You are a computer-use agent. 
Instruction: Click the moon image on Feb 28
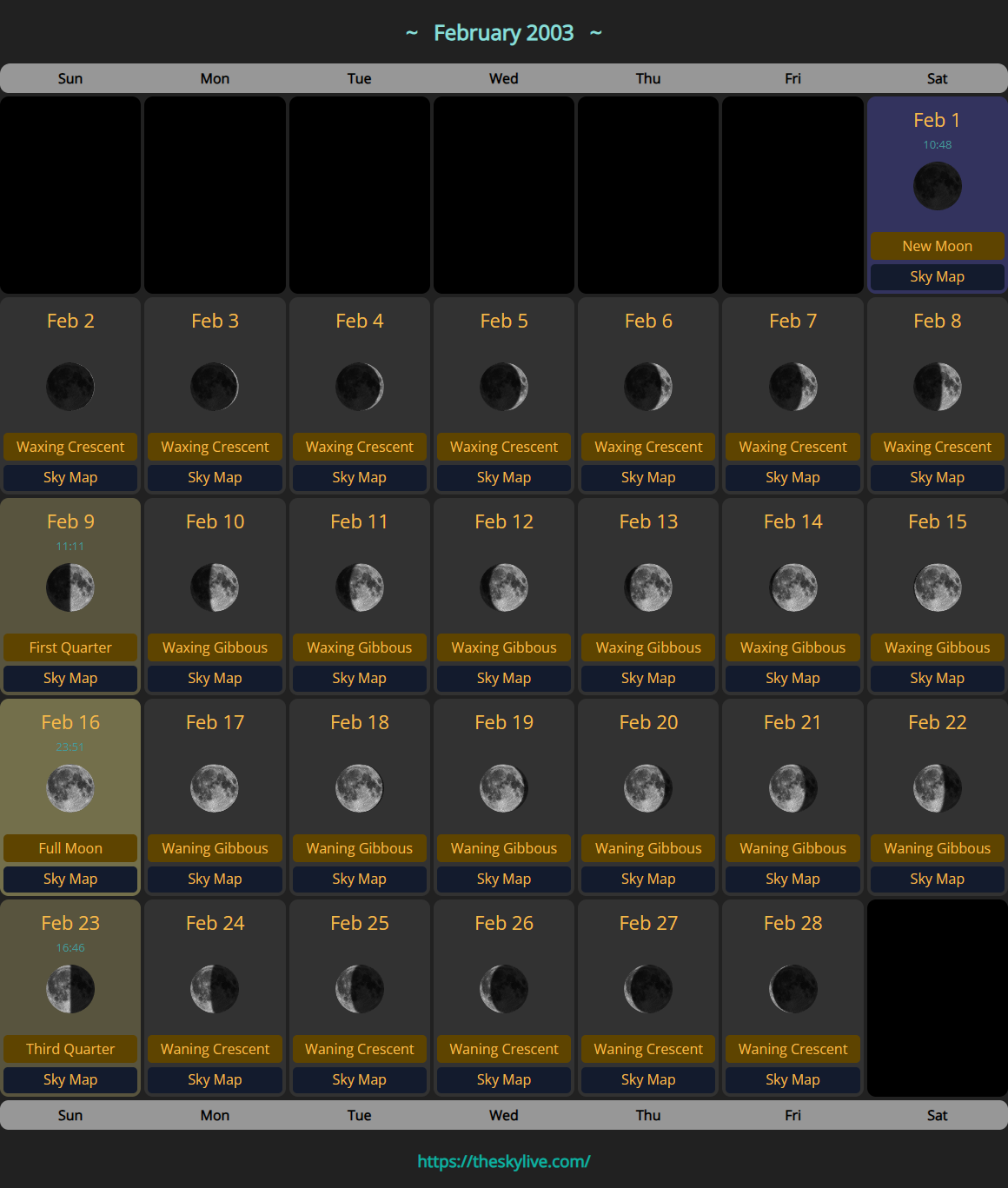point(792,989)
